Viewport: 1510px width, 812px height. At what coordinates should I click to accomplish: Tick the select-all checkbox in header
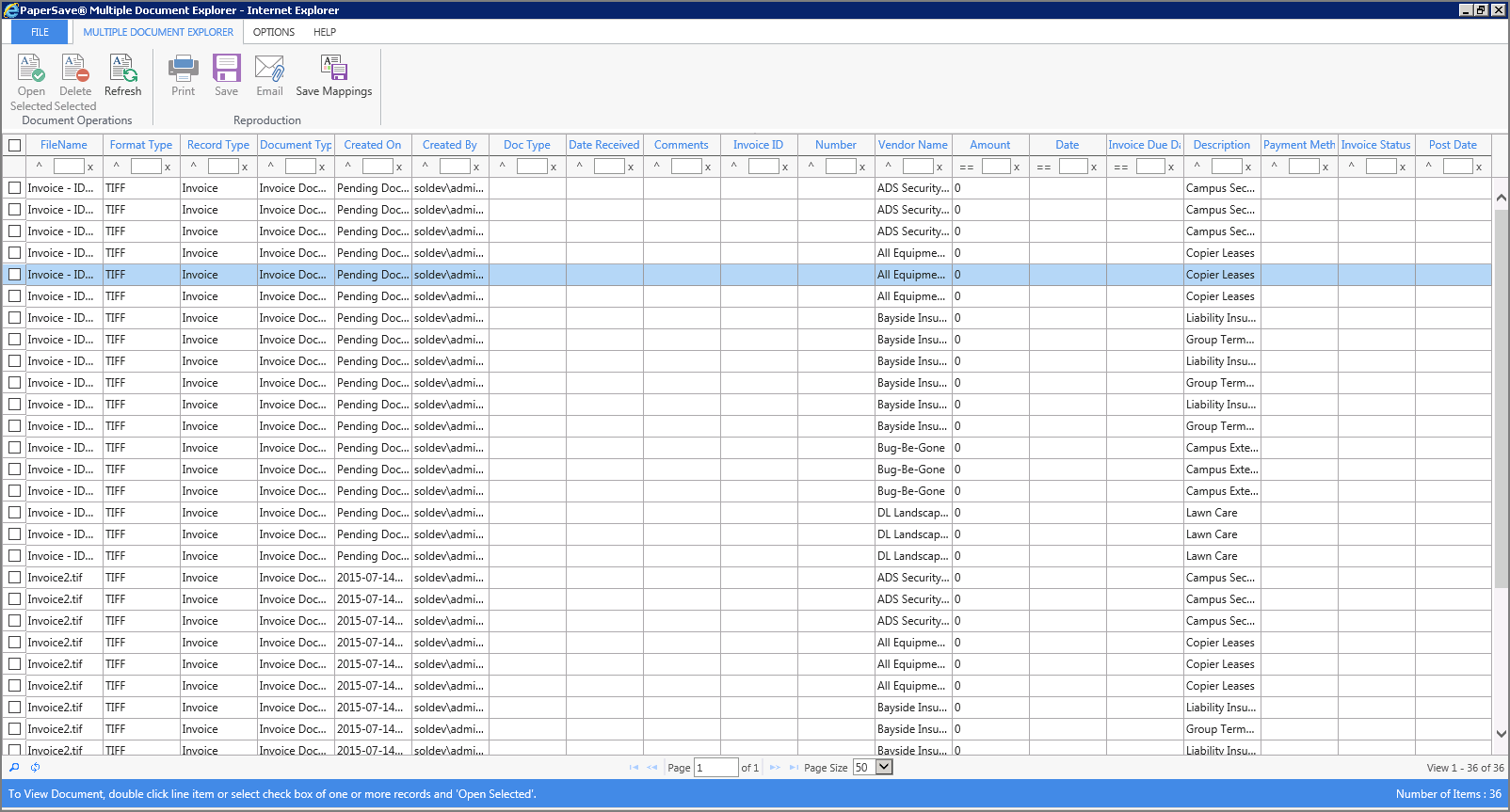coord(14,145)
